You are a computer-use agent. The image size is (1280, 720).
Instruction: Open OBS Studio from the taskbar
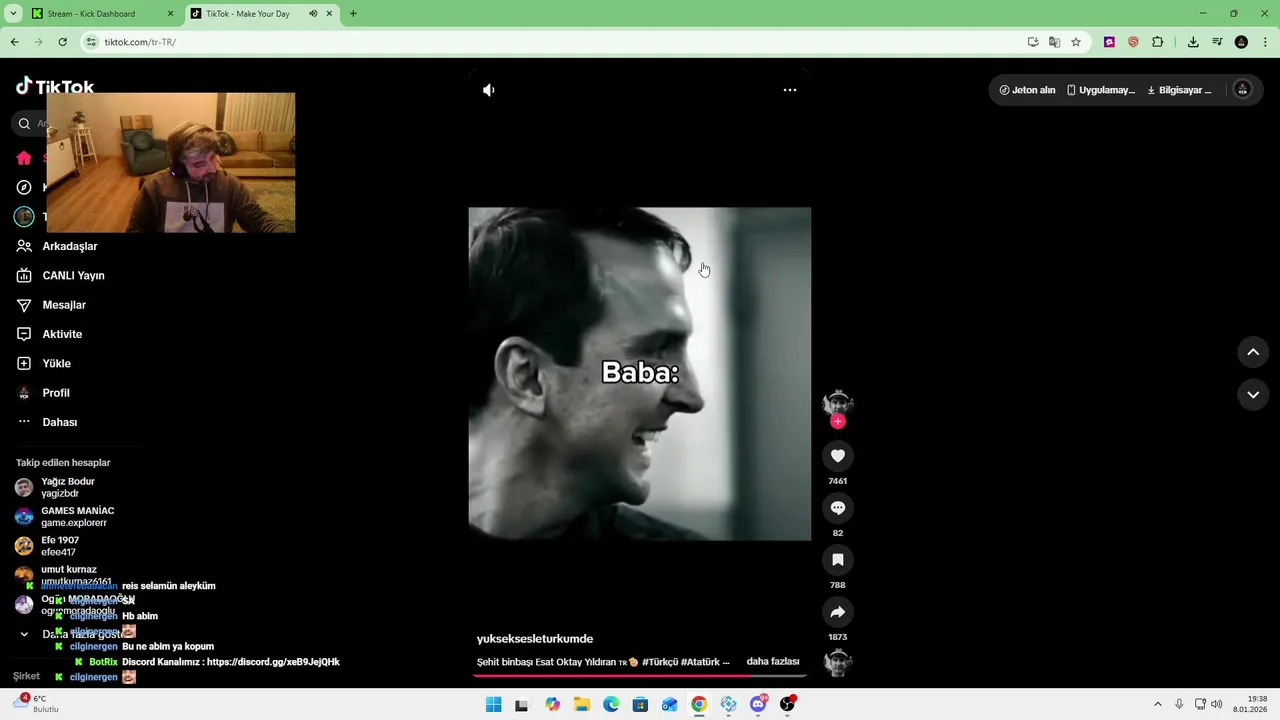(787, 705)
